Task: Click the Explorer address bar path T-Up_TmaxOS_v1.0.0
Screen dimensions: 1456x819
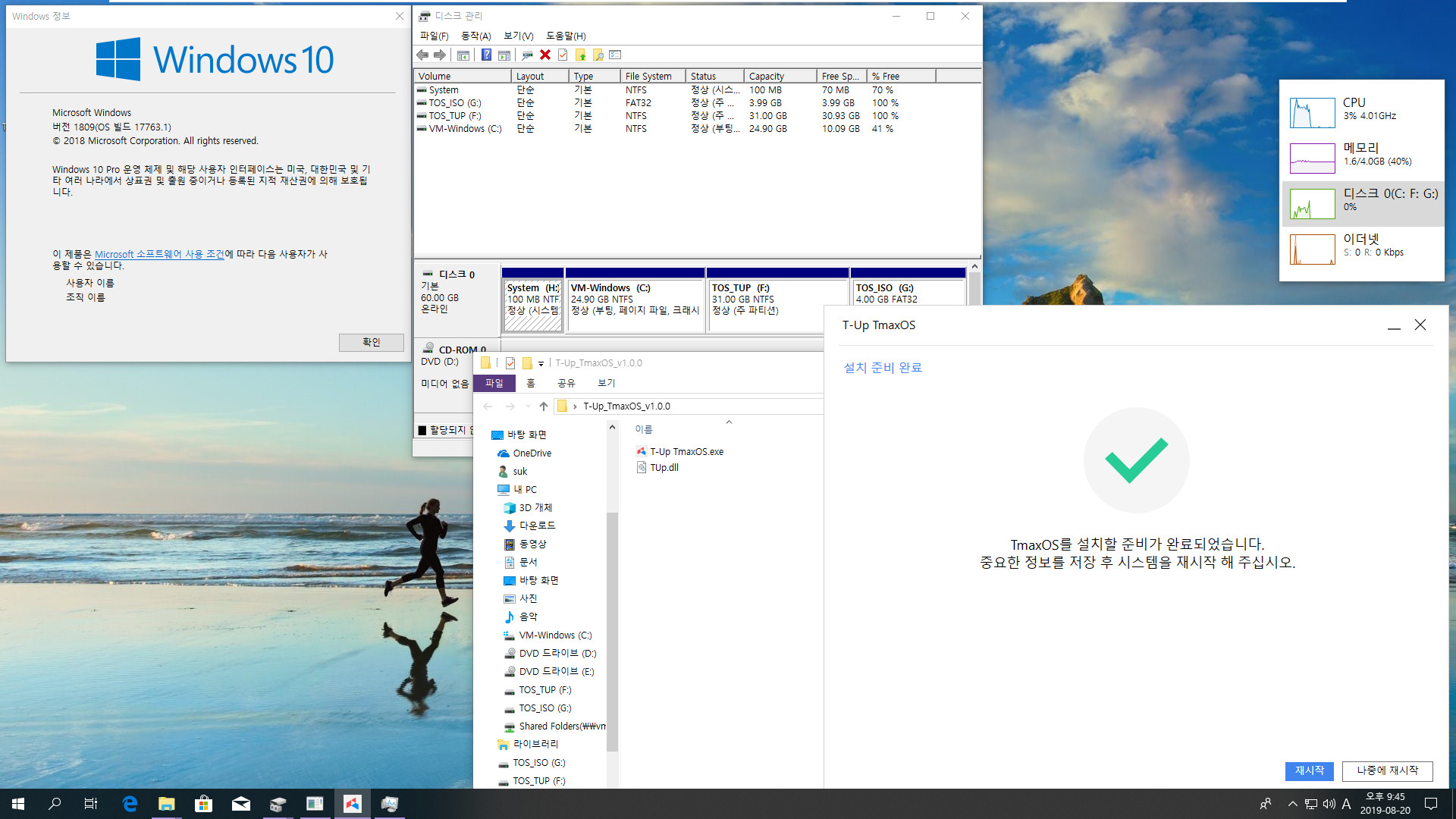Action: click(626, 406)
